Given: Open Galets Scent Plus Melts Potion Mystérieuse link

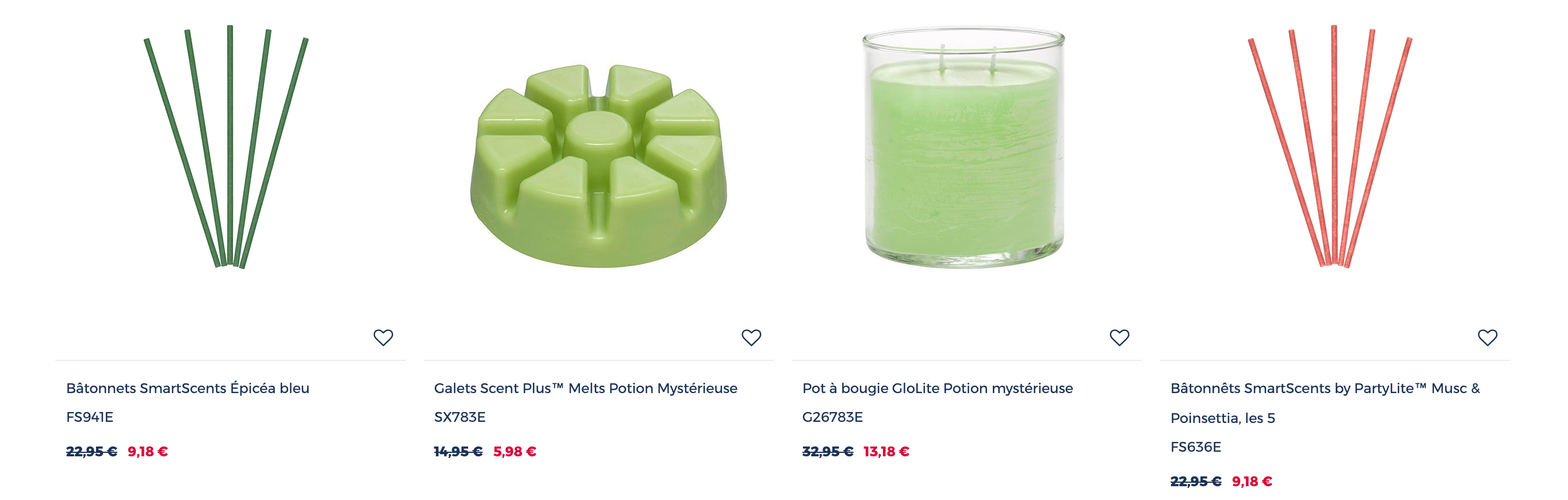Looking at the screenshot, I should coord(586,388).
